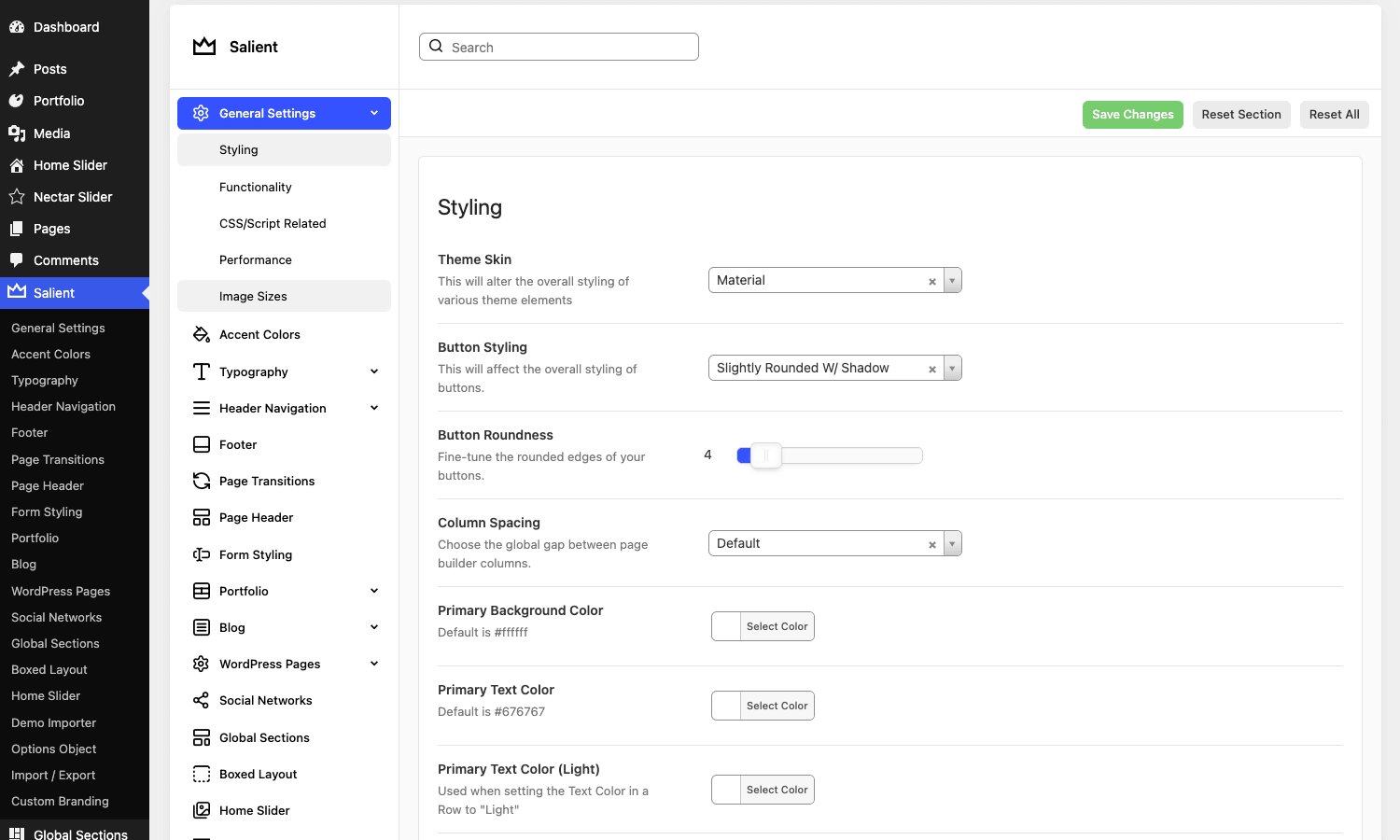The width and height of the screenshot is (1400, 840).
Task: Click the search magnifier icon
Action: pos(436,46)
